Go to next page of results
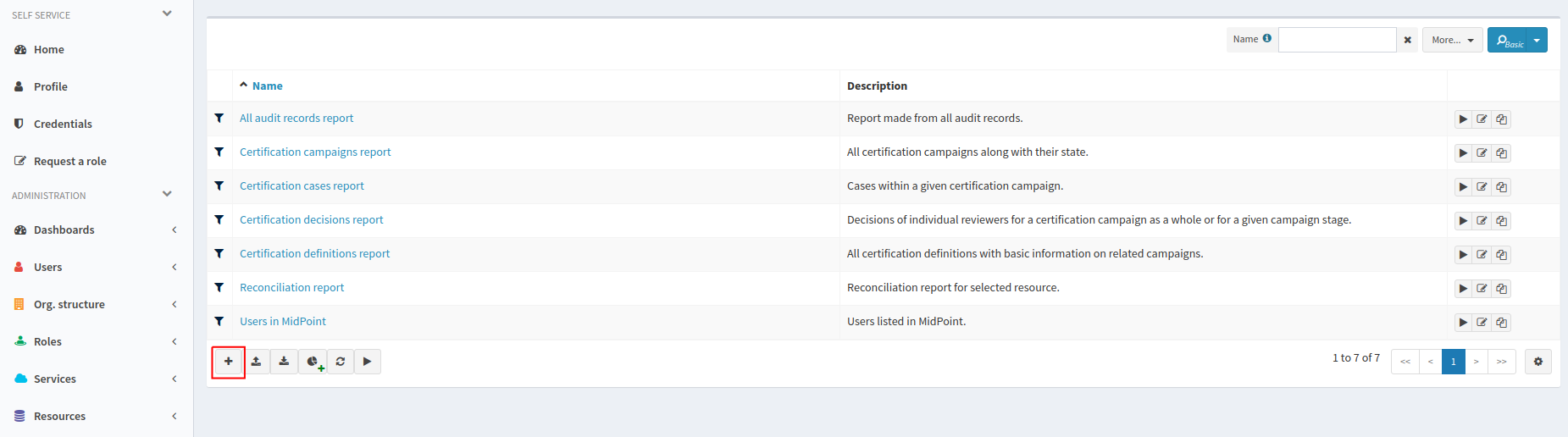This screenshot has height=437, width=1568. (1477, 362)
